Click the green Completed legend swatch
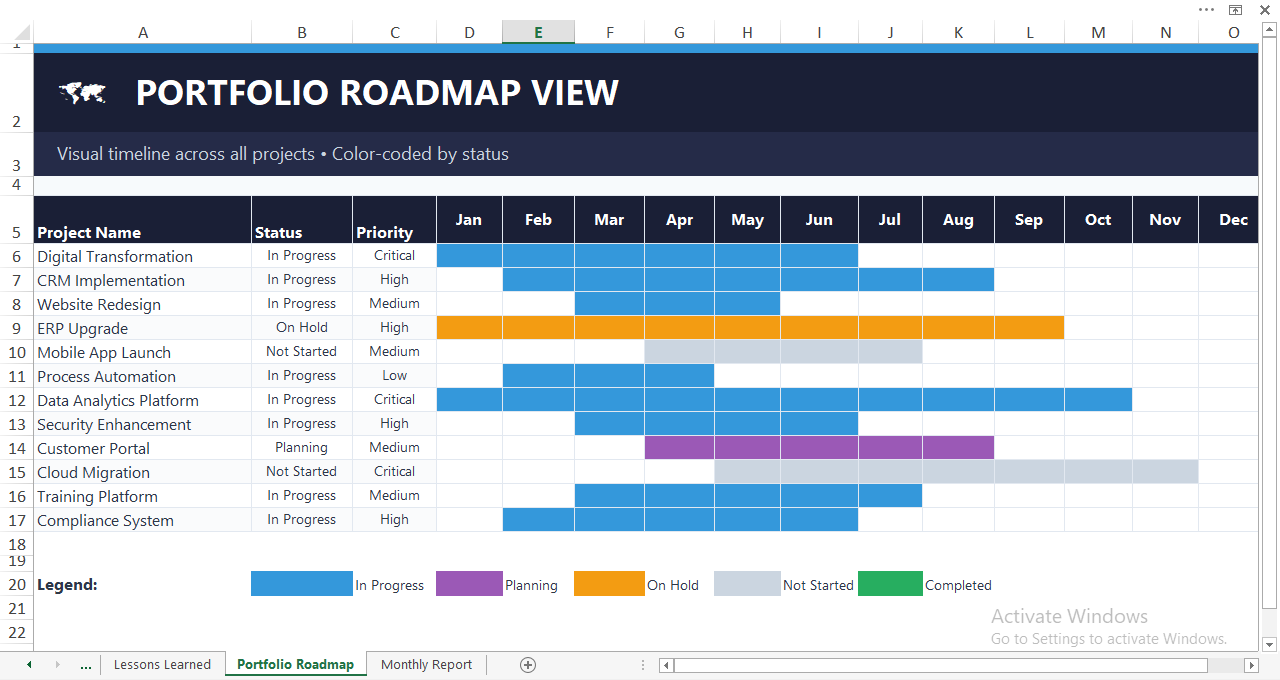This screenshot has width=1280, height=680. point(890,584)
